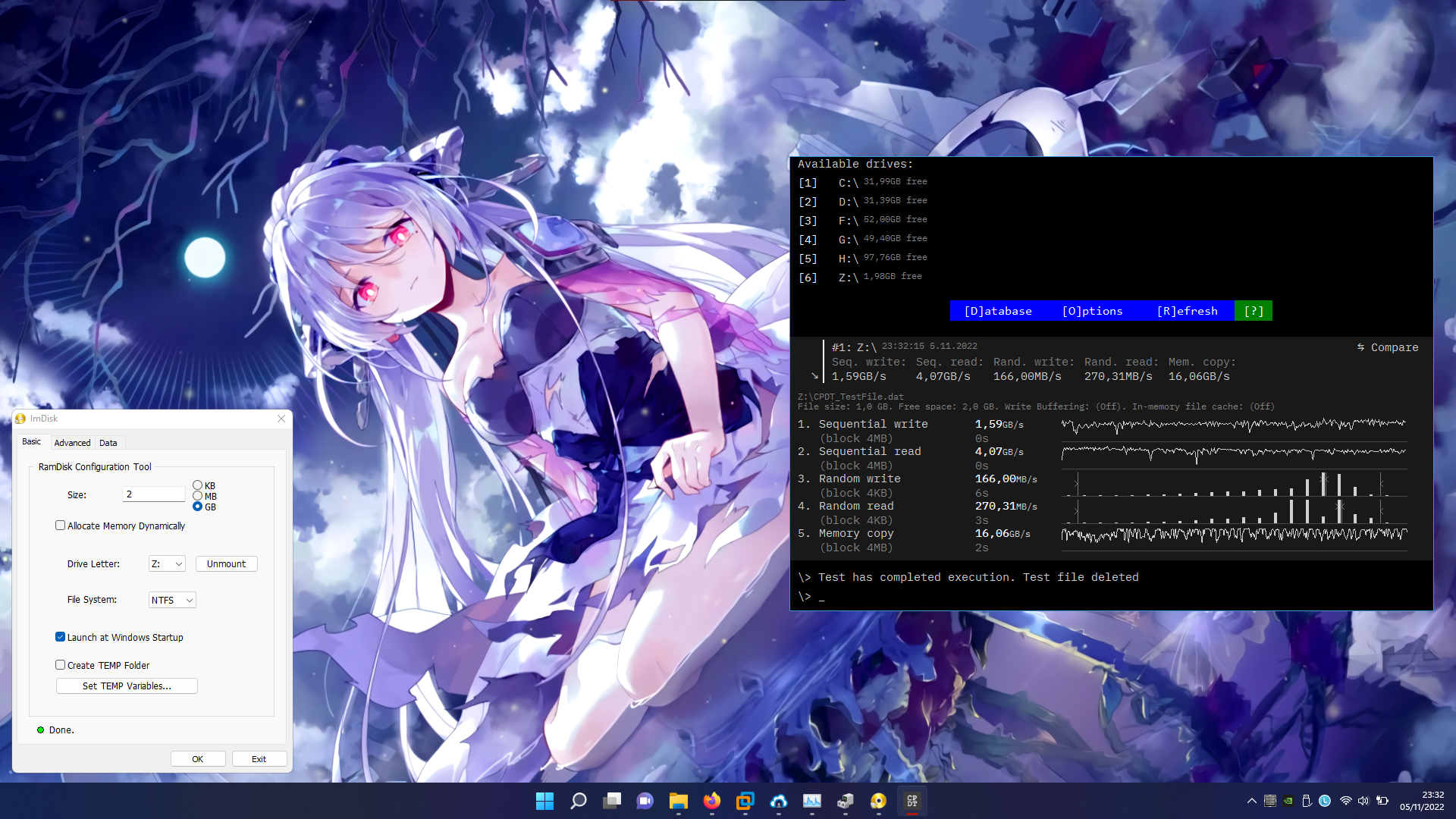
Task: Open the performance monitor graph taskbar app
Action: pos(812,801)
